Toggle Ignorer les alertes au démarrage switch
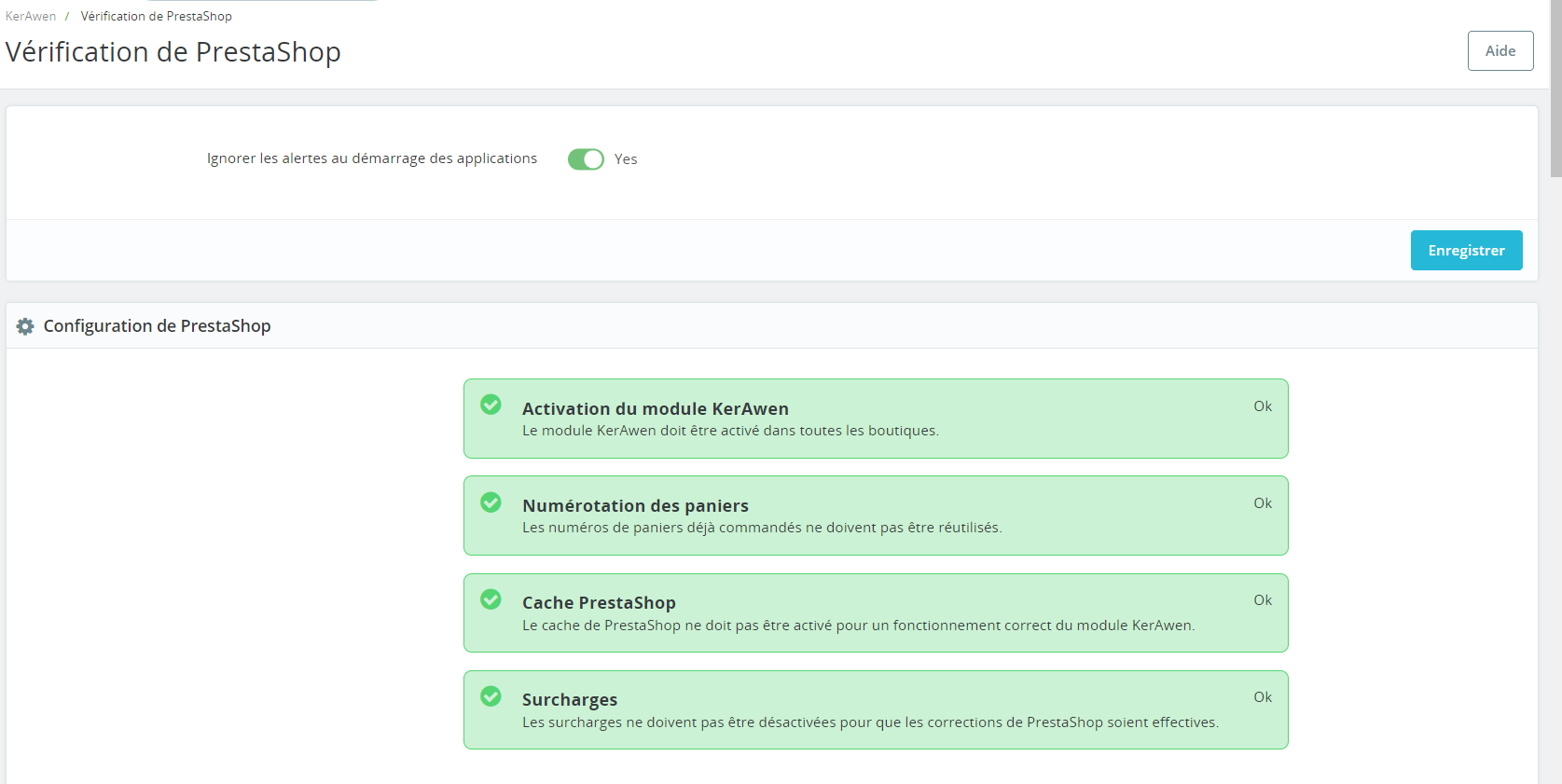The height and width of the screenshot is (784, 1562). click(586, 159)
